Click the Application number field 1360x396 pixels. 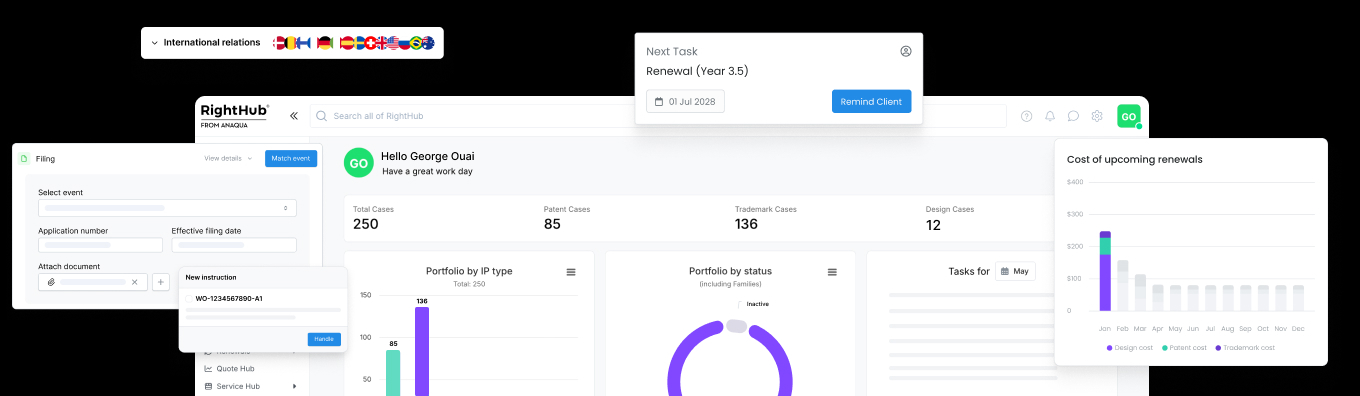(x=100, y=245)
